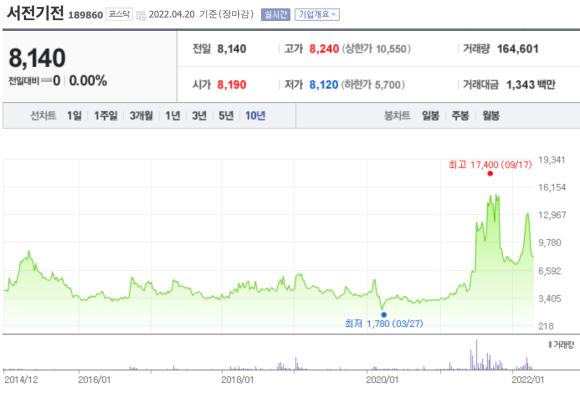This screenshot has width=580, height=393.
Task: Click the 봉차트 label
Action: click(397, 116)
